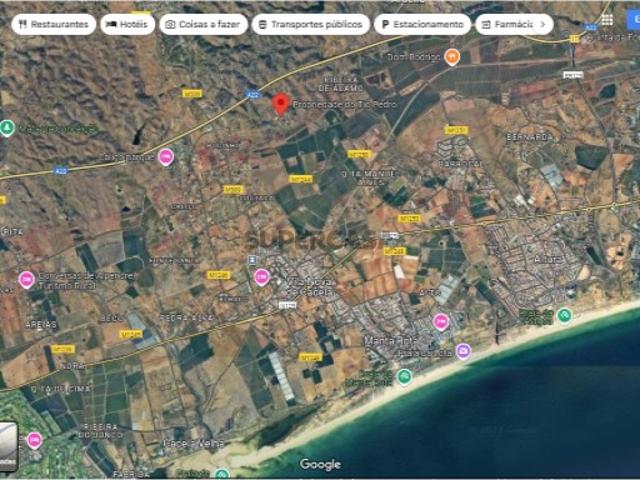Expand more categories with right chevron
The image size is (640, 480).
pos(542,24)
